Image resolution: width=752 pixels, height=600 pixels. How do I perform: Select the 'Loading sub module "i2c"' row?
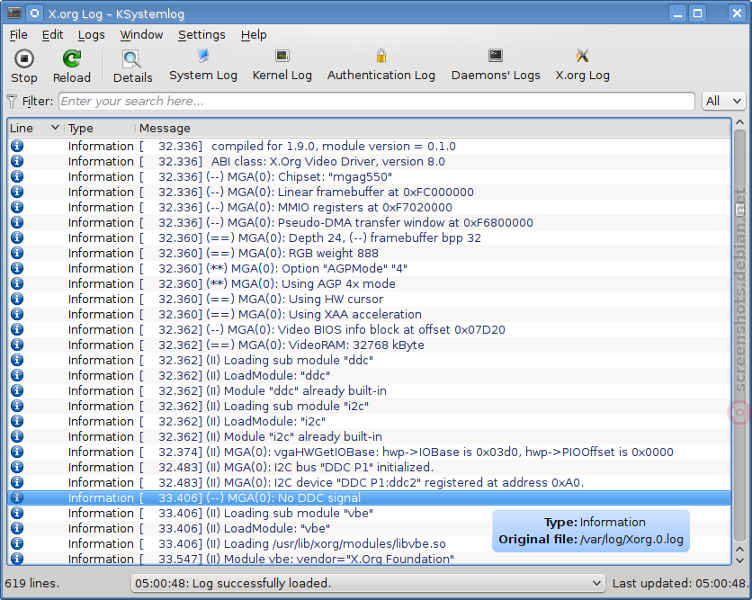pyautogui.click(x=369, y=406)
